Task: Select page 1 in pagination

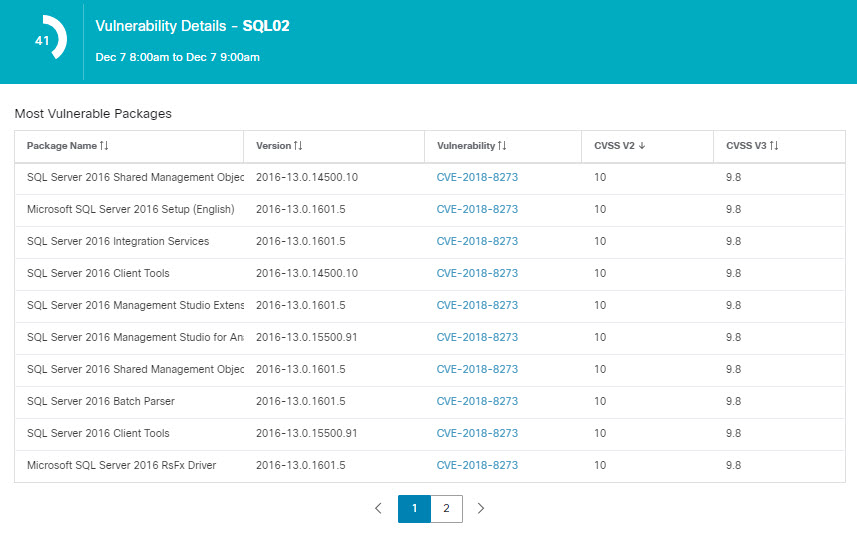Action: pos(414,509)
